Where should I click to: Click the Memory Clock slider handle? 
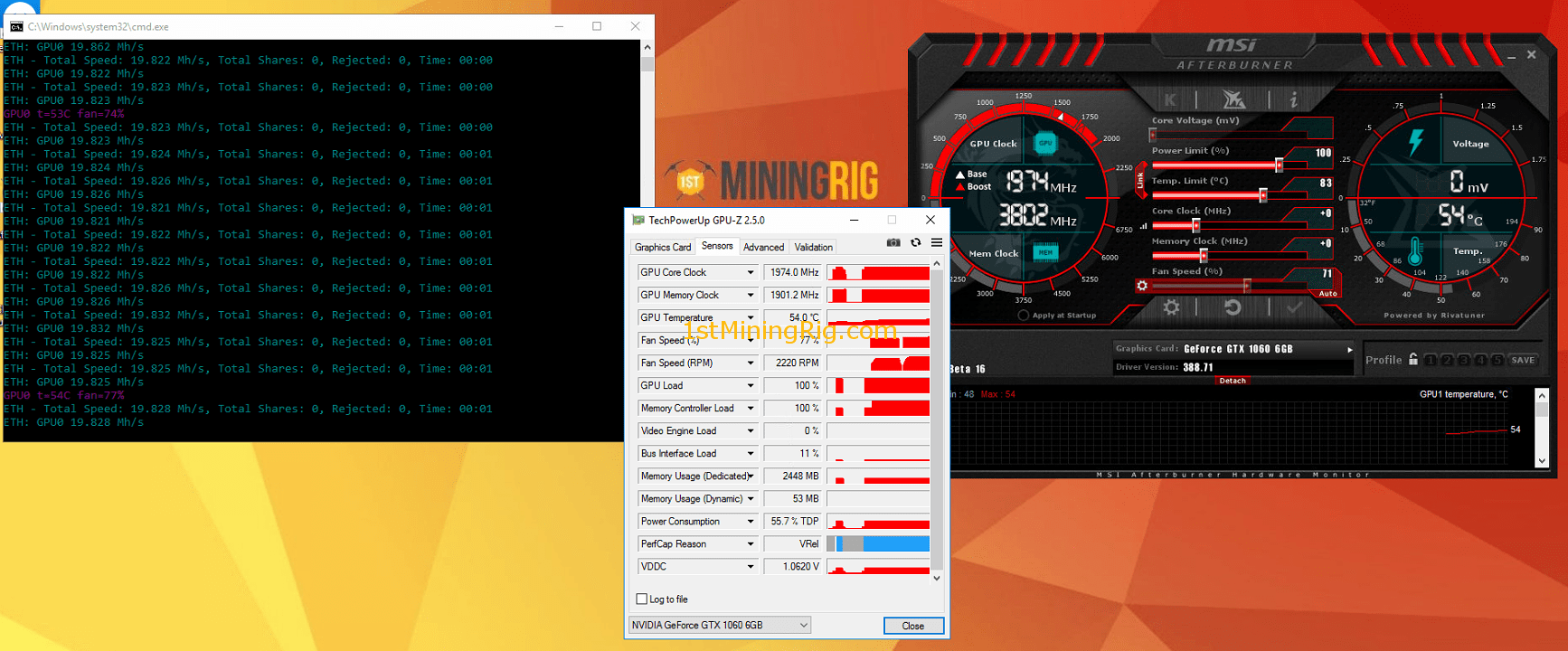tap(1204, 256)
